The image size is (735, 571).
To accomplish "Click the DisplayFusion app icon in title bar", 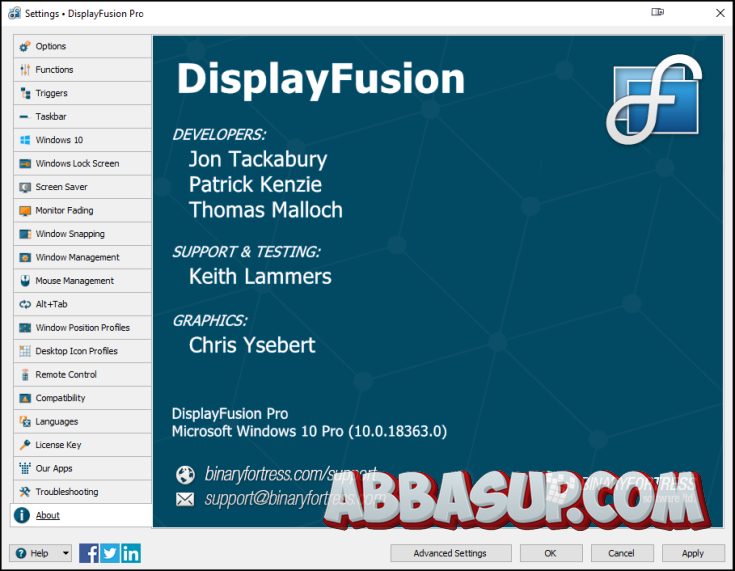I will tap(15, 13).
